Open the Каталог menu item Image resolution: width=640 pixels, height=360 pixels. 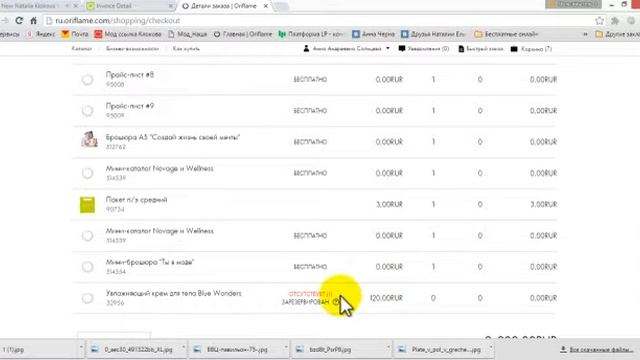(82, 49)
